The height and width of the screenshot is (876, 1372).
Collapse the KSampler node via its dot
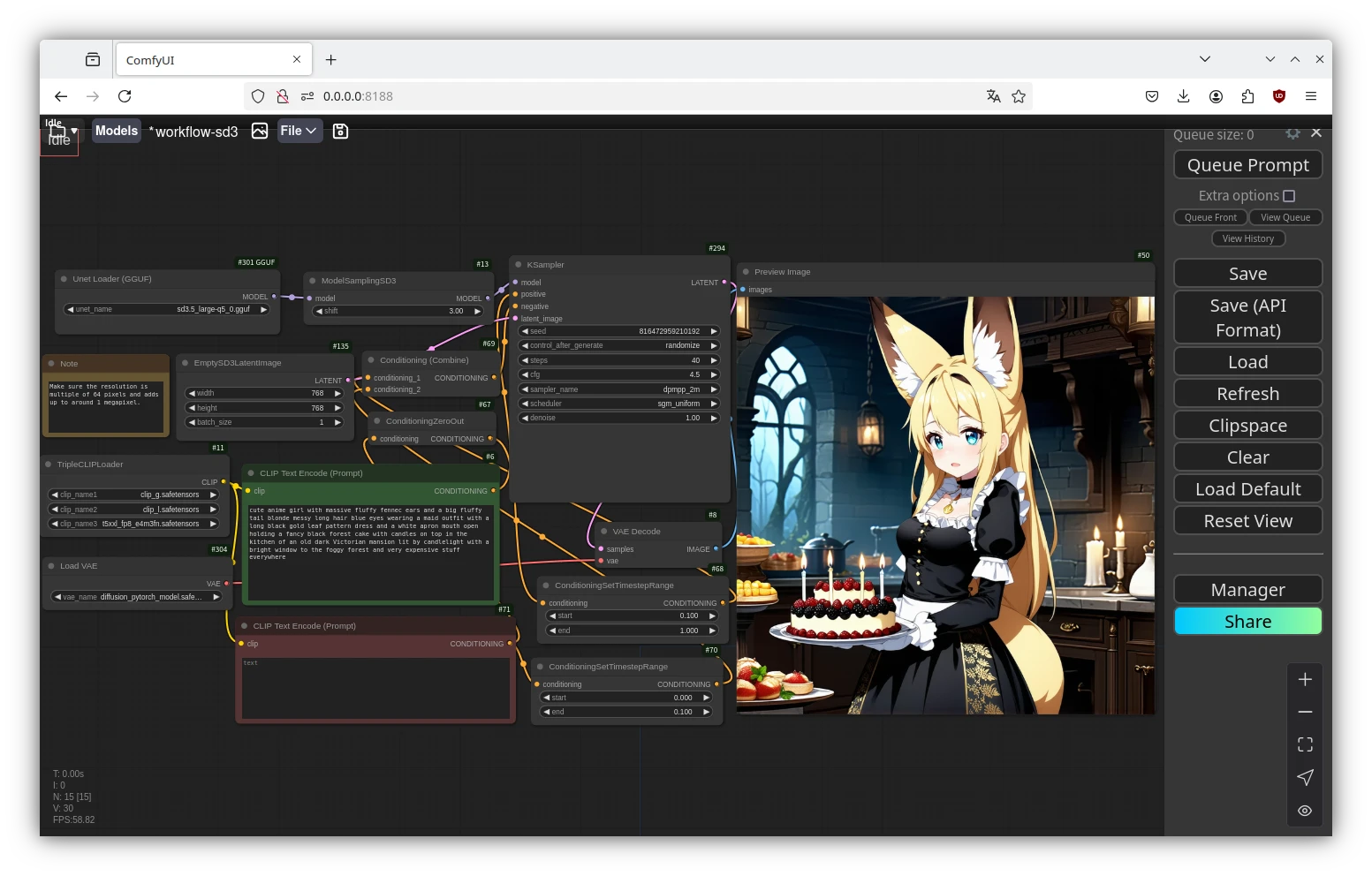click(519, 265)
